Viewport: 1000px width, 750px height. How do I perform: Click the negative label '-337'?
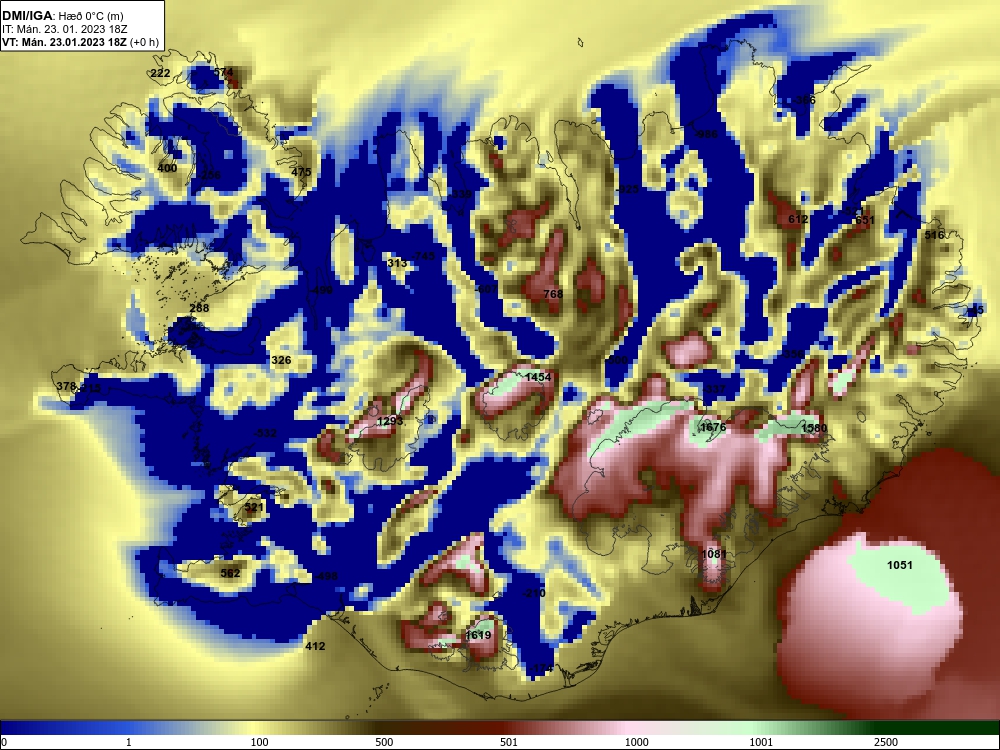714,388
